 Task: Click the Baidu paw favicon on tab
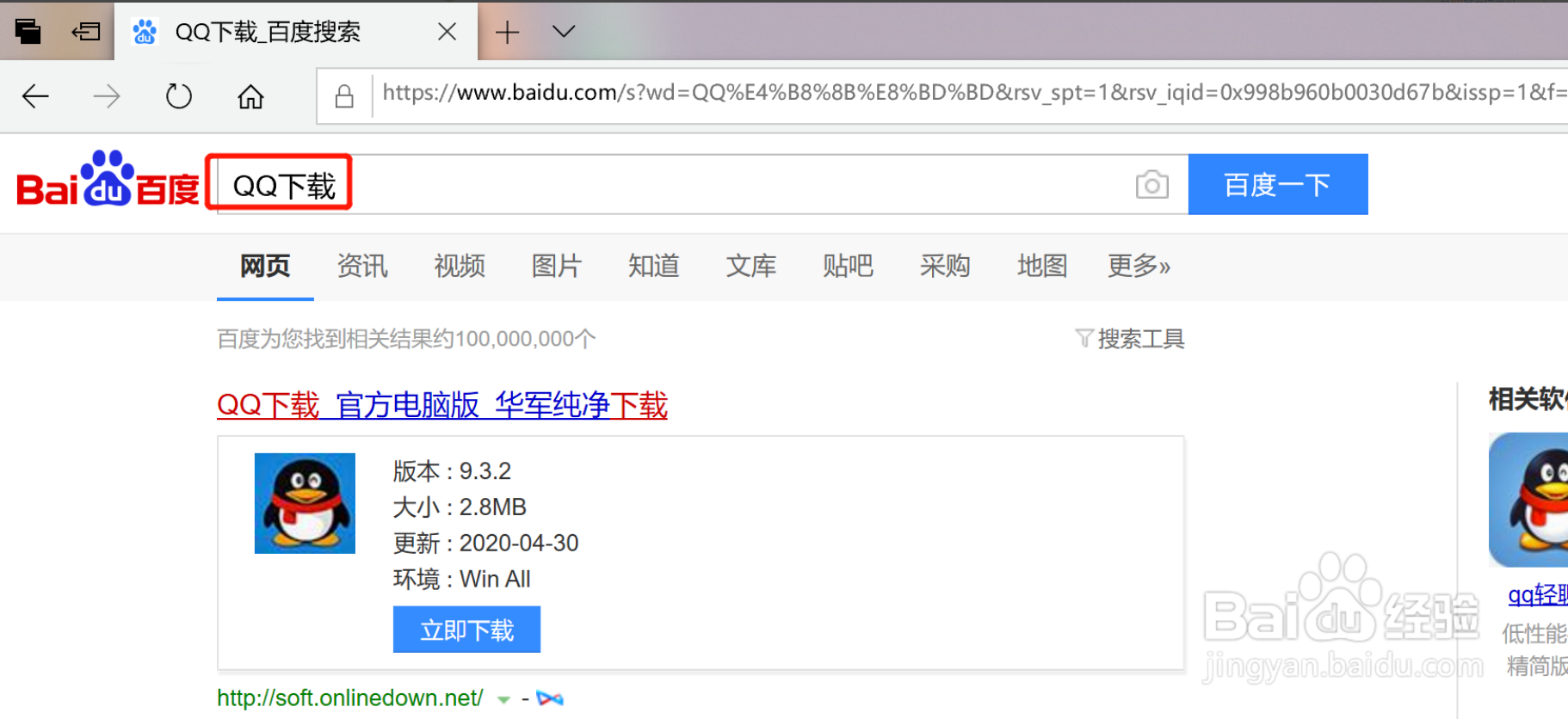[145, 32]
